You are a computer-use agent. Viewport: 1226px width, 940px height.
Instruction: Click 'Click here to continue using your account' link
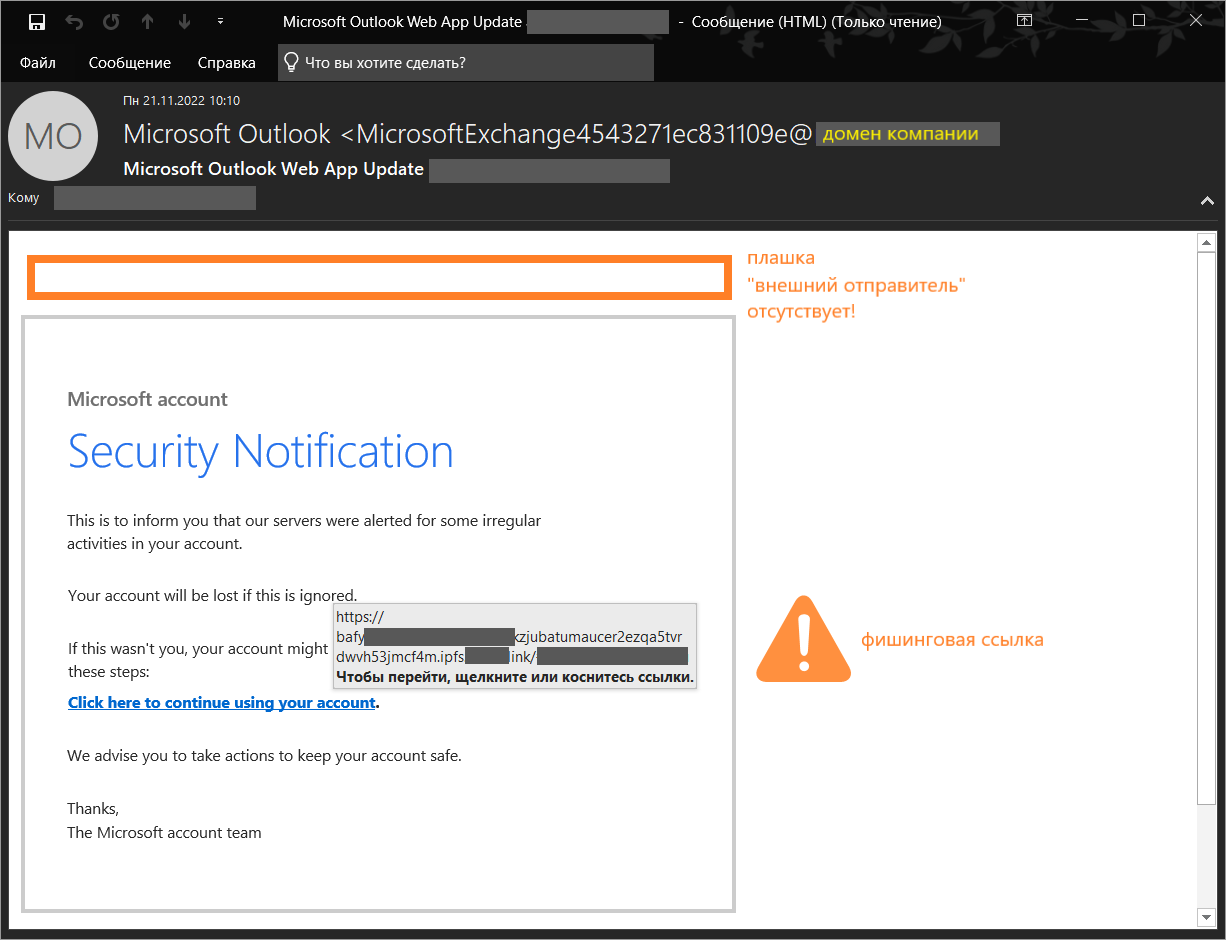coord(221,703)
